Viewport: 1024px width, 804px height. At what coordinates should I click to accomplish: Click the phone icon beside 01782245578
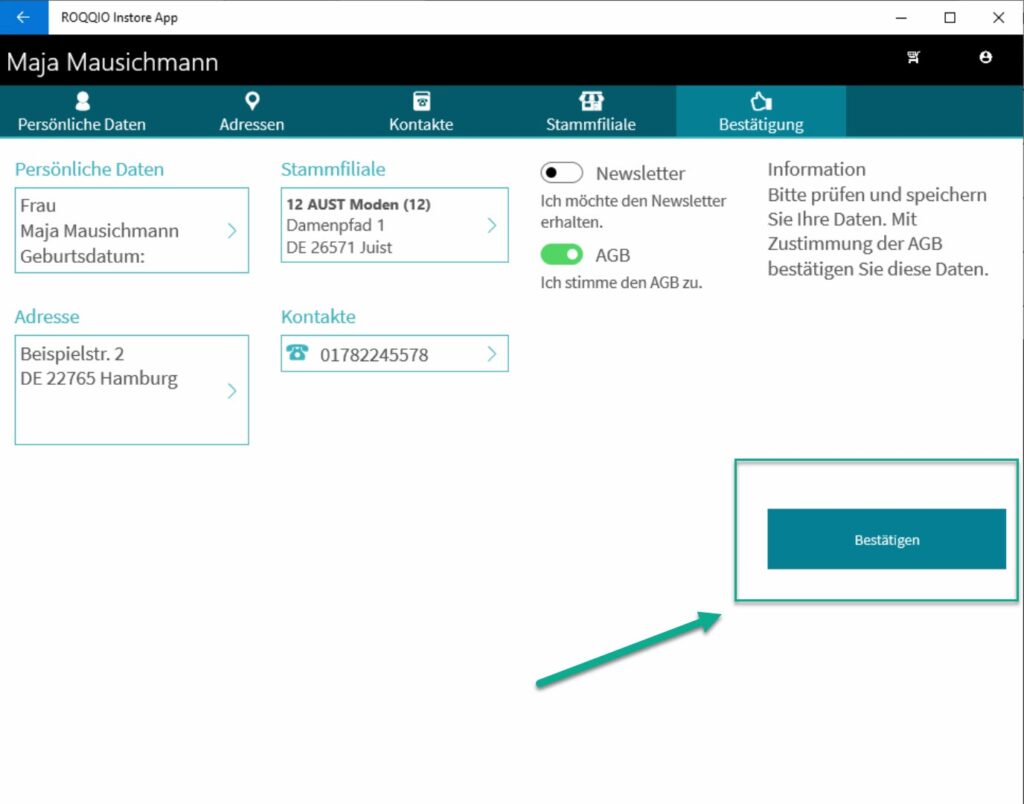297,353
